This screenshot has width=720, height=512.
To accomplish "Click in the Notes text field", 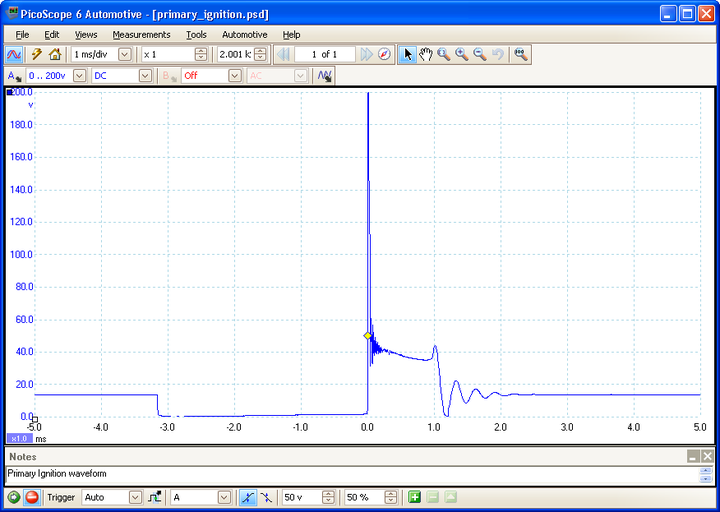I will click(351, 475).
